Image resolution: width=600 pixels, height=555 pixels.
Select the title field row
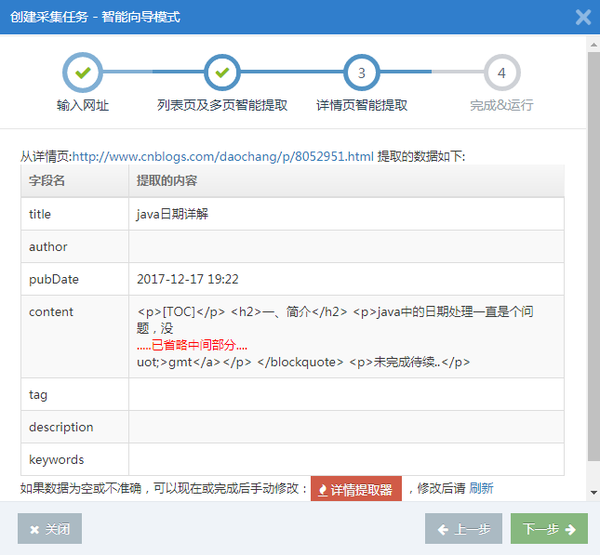[292, 214]
